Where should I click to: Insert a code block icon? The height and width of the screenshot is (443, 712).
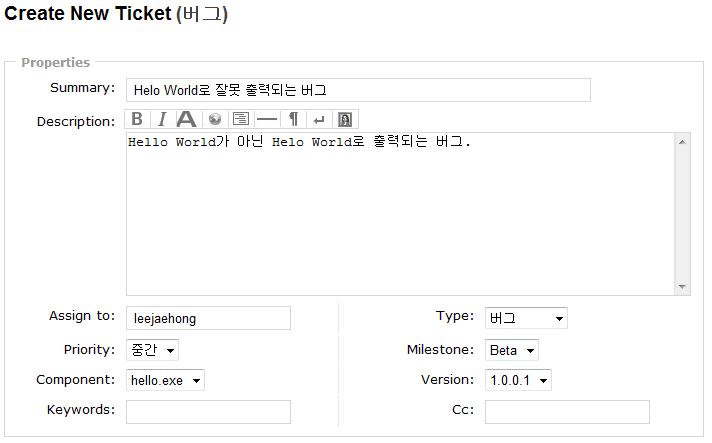click(240, 119)
